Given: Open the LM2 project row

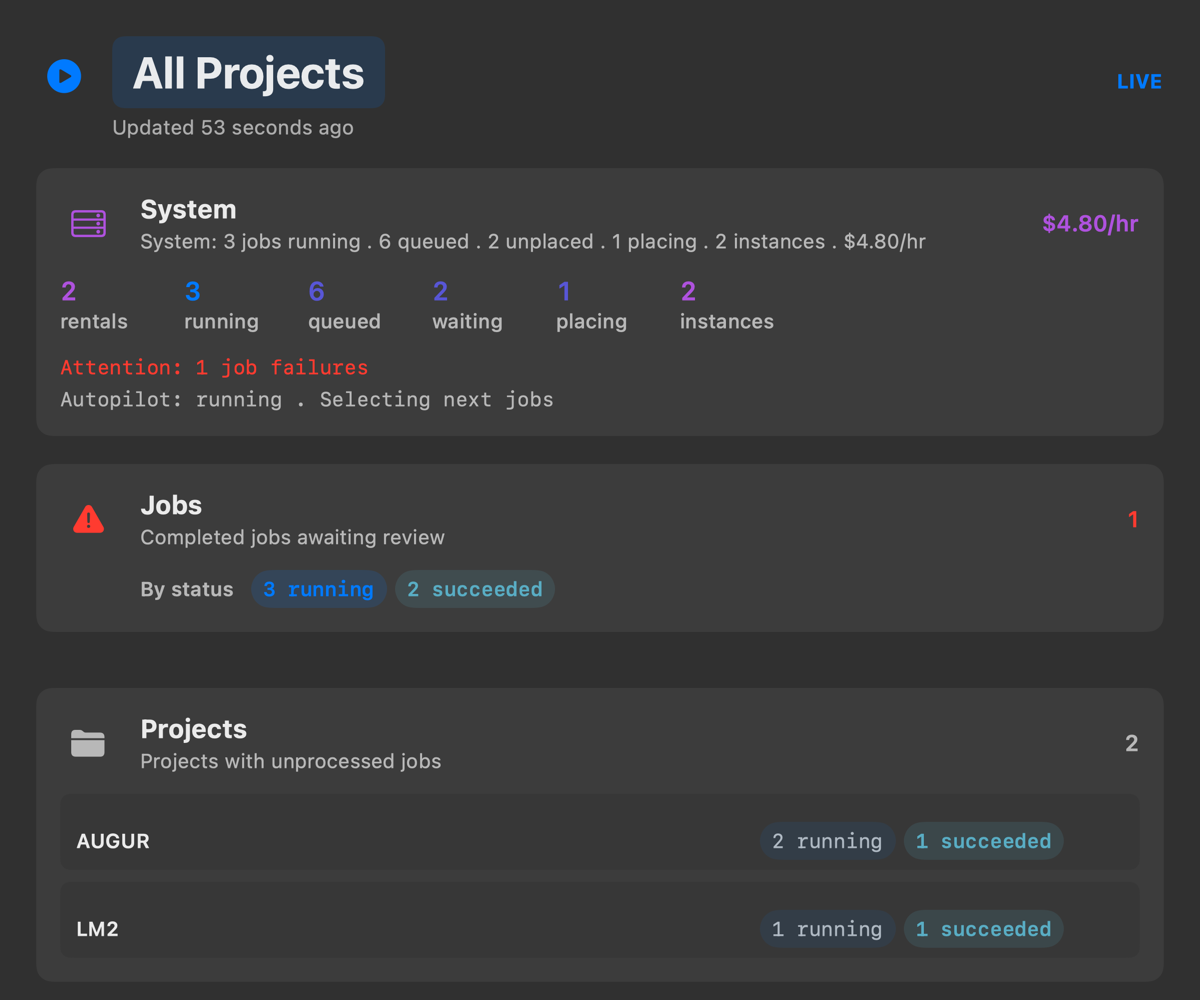Looking at the screenshot, I should [600, 920].
